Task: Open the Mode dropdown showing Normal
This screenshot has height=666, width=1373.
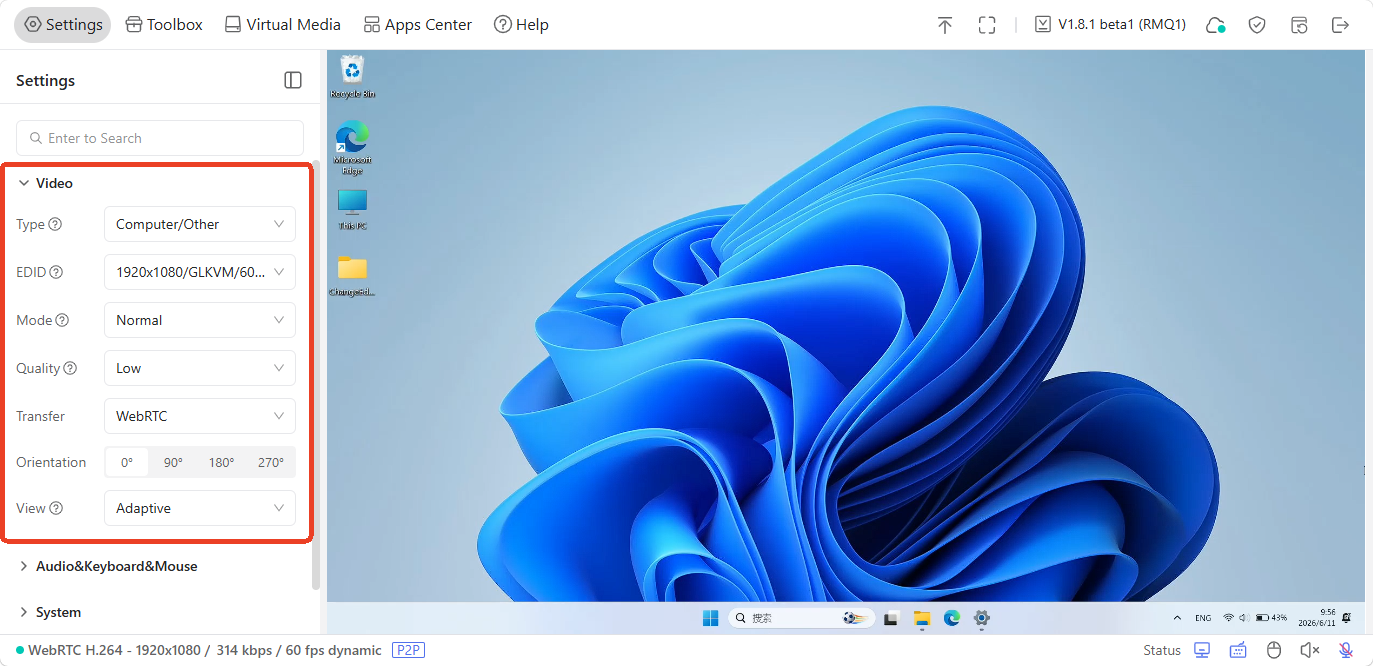Action: coord(200,320)
